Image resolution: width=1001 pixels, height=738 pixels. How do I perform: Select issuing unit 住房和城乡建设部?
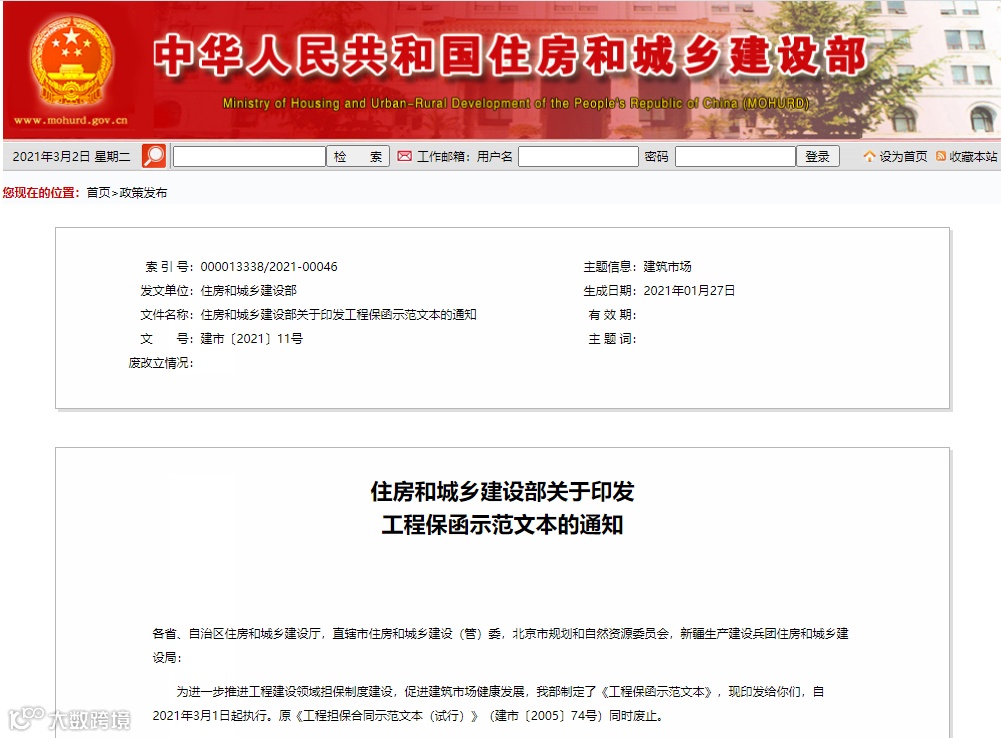(x=248, y=290)
